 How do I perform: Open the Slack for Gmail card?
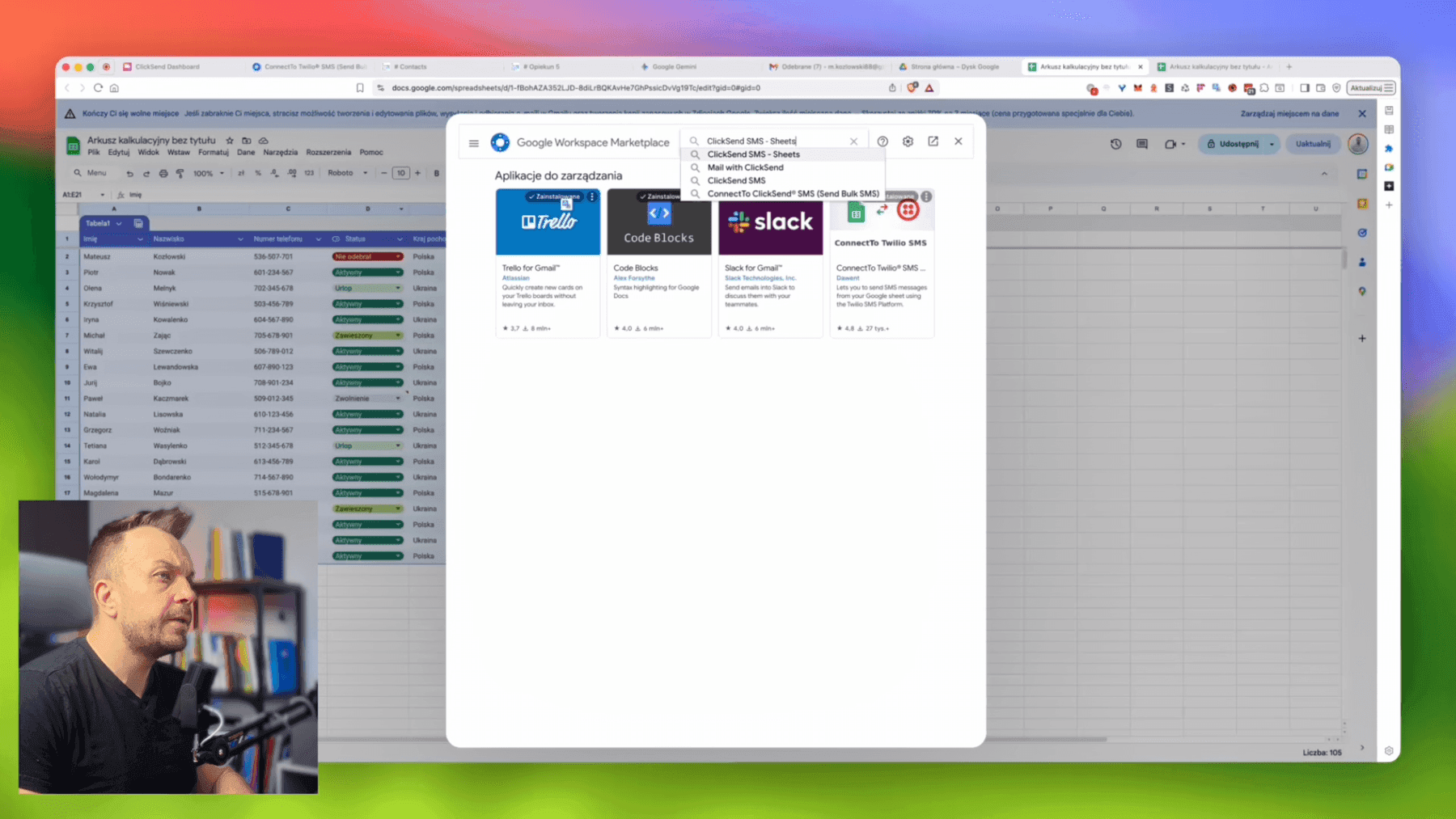[x=770, y=263]
